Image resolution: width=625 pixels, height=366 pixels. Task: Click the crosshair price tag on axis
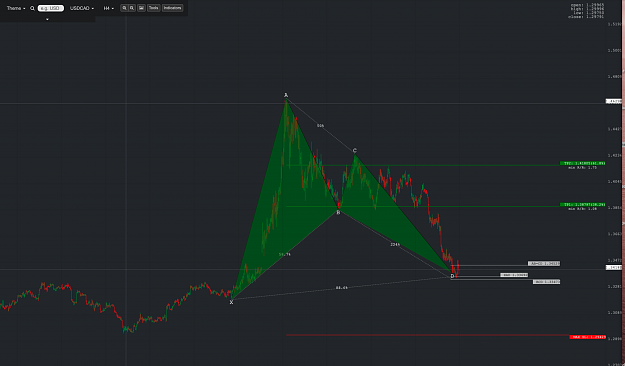pos(614,101)
